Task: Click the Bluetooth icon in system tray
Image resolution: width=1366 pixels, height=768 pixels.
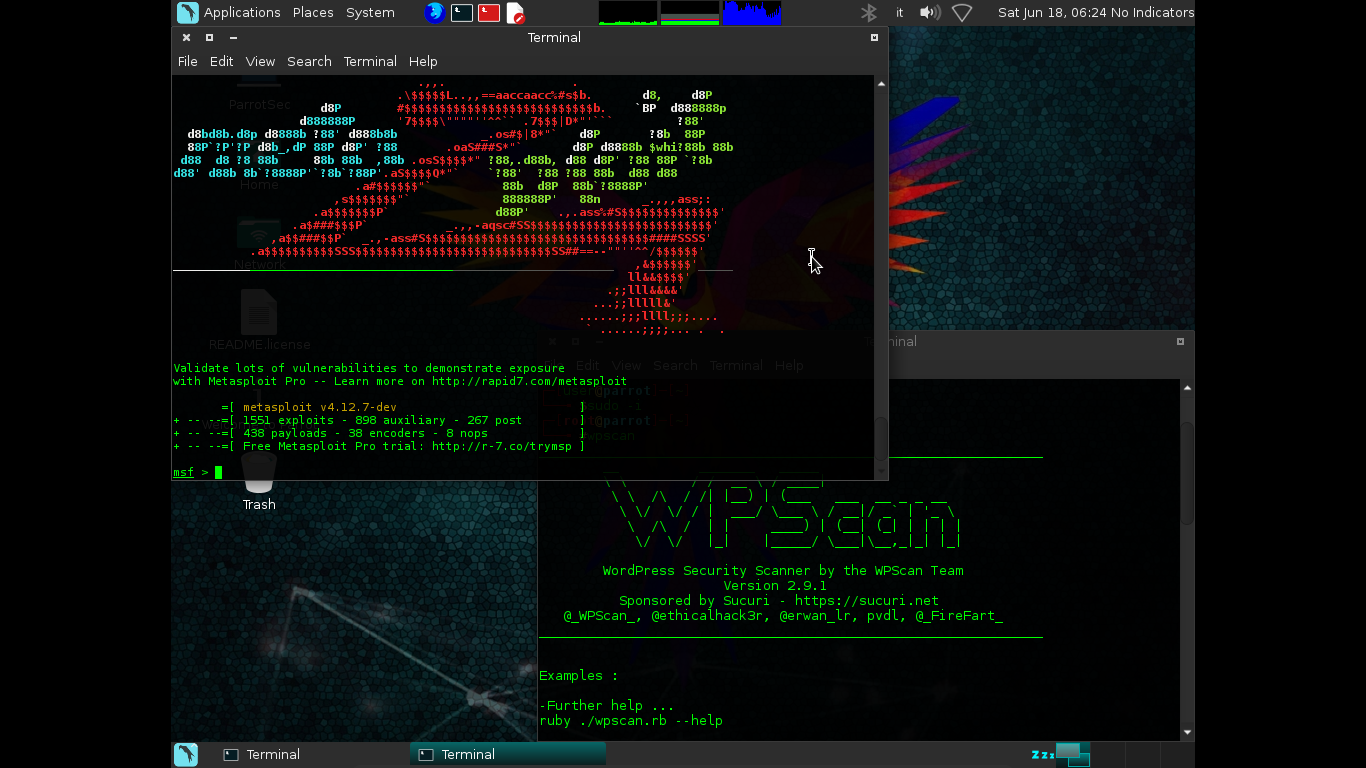Action: coord(868,12)
